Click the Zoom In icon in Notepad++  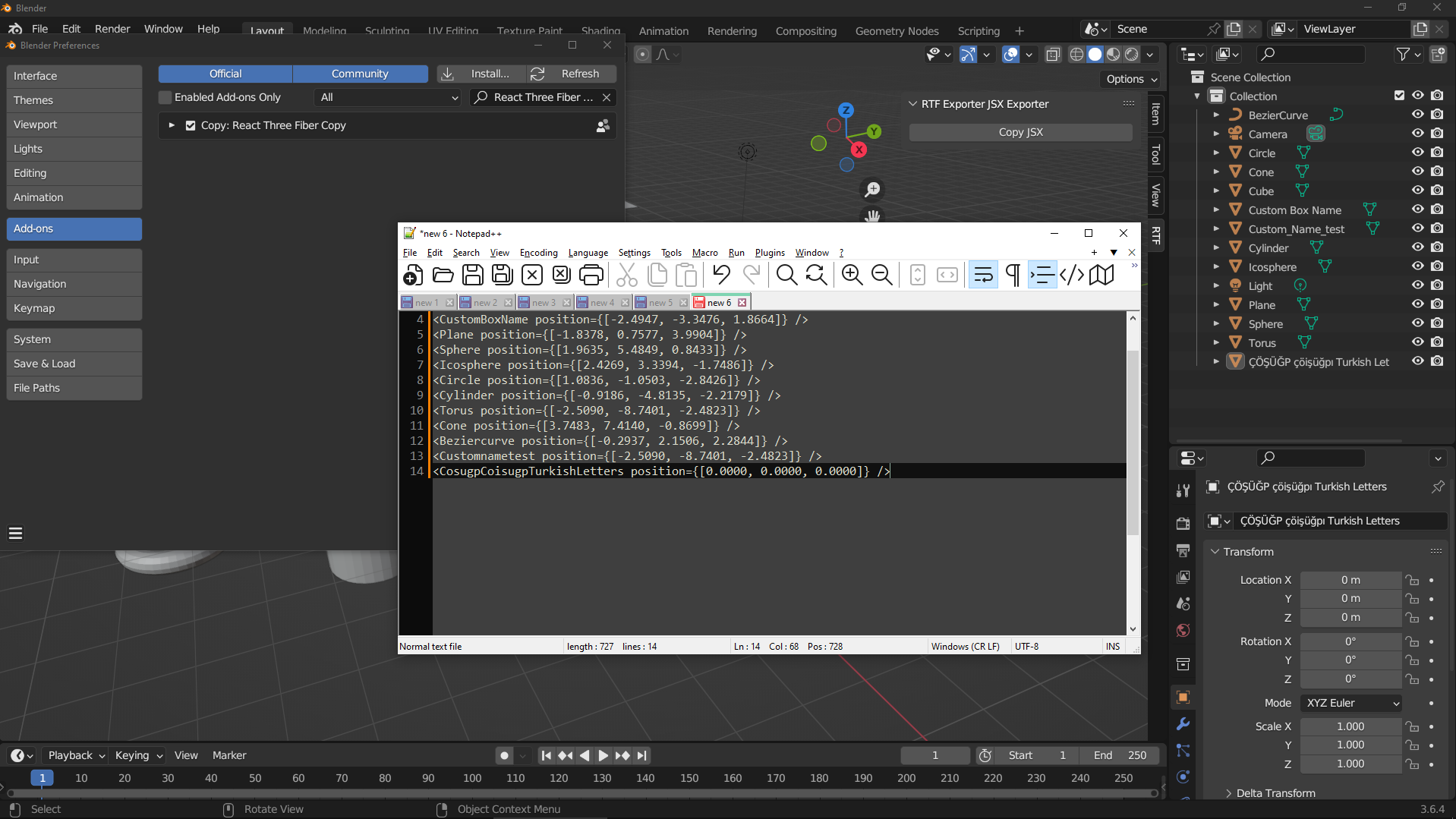pos(852,275)
